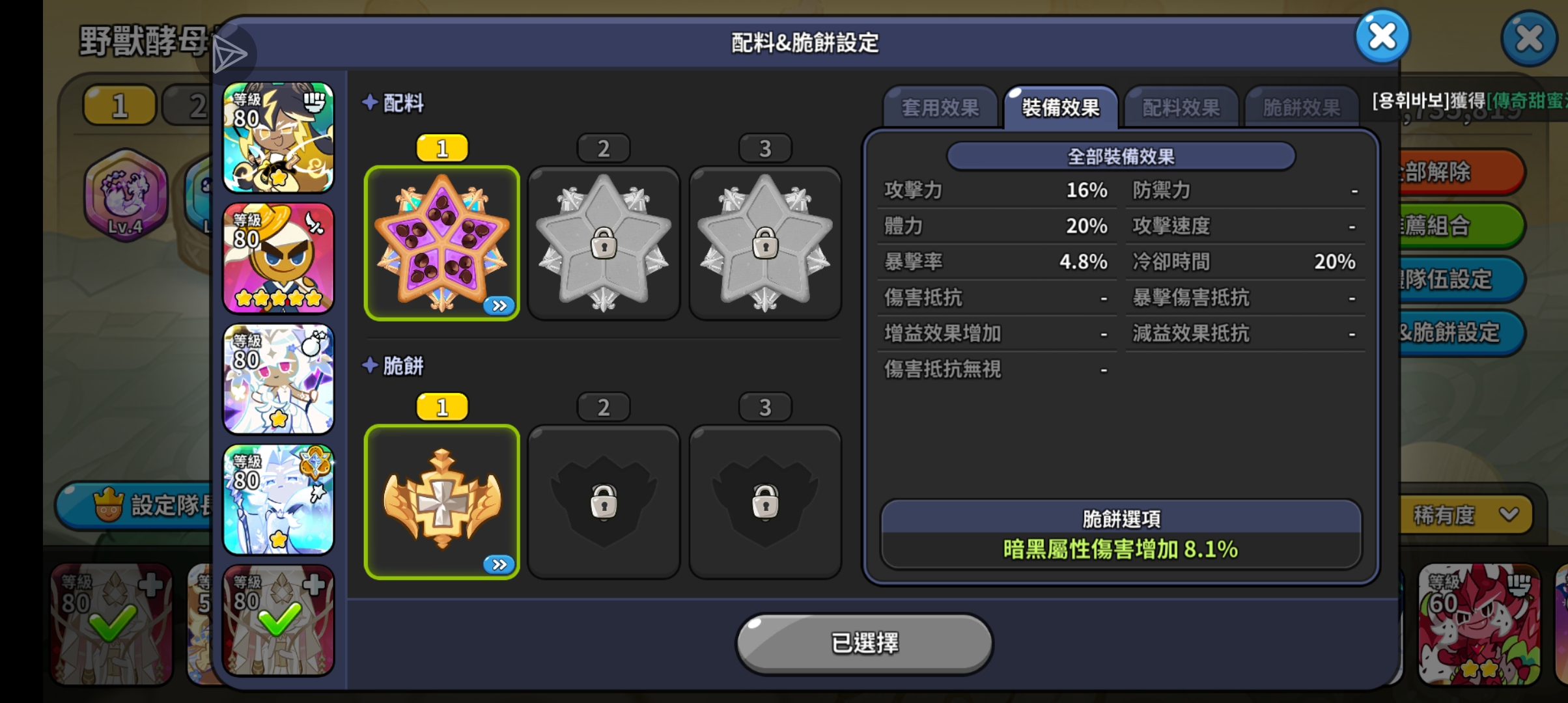Switch to the 配料效果 tab
Screen dimensions: 1568x703
pyautogui.click(x=1181, y=107)
